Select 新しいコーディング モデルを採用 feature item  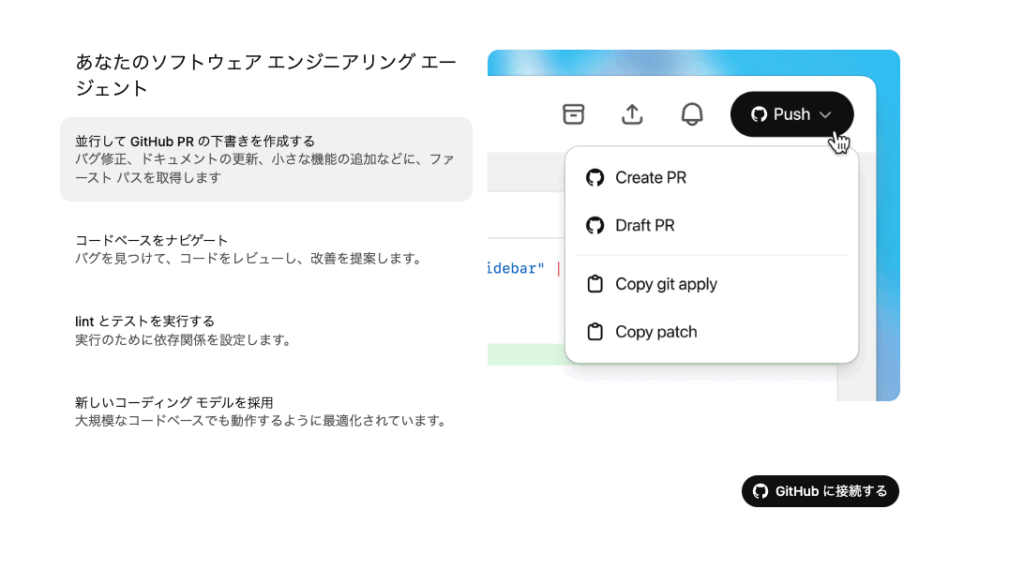(266, 412)
